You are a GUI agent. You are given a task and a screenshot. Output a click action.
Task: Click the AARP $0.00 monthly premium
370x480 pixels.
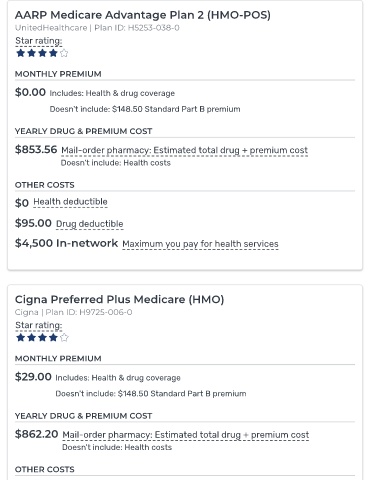30,92
